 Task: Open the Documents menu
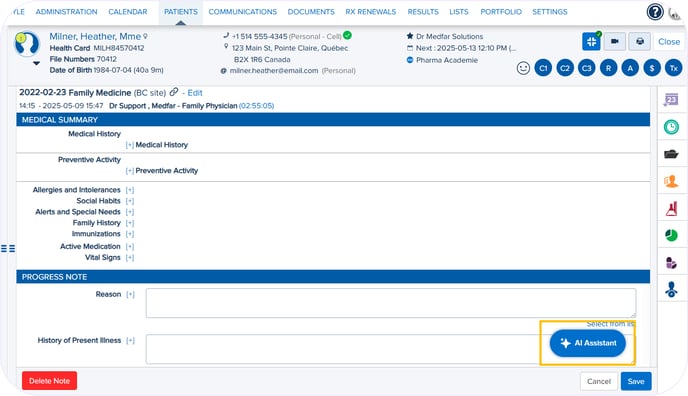[x=311, y=12]
